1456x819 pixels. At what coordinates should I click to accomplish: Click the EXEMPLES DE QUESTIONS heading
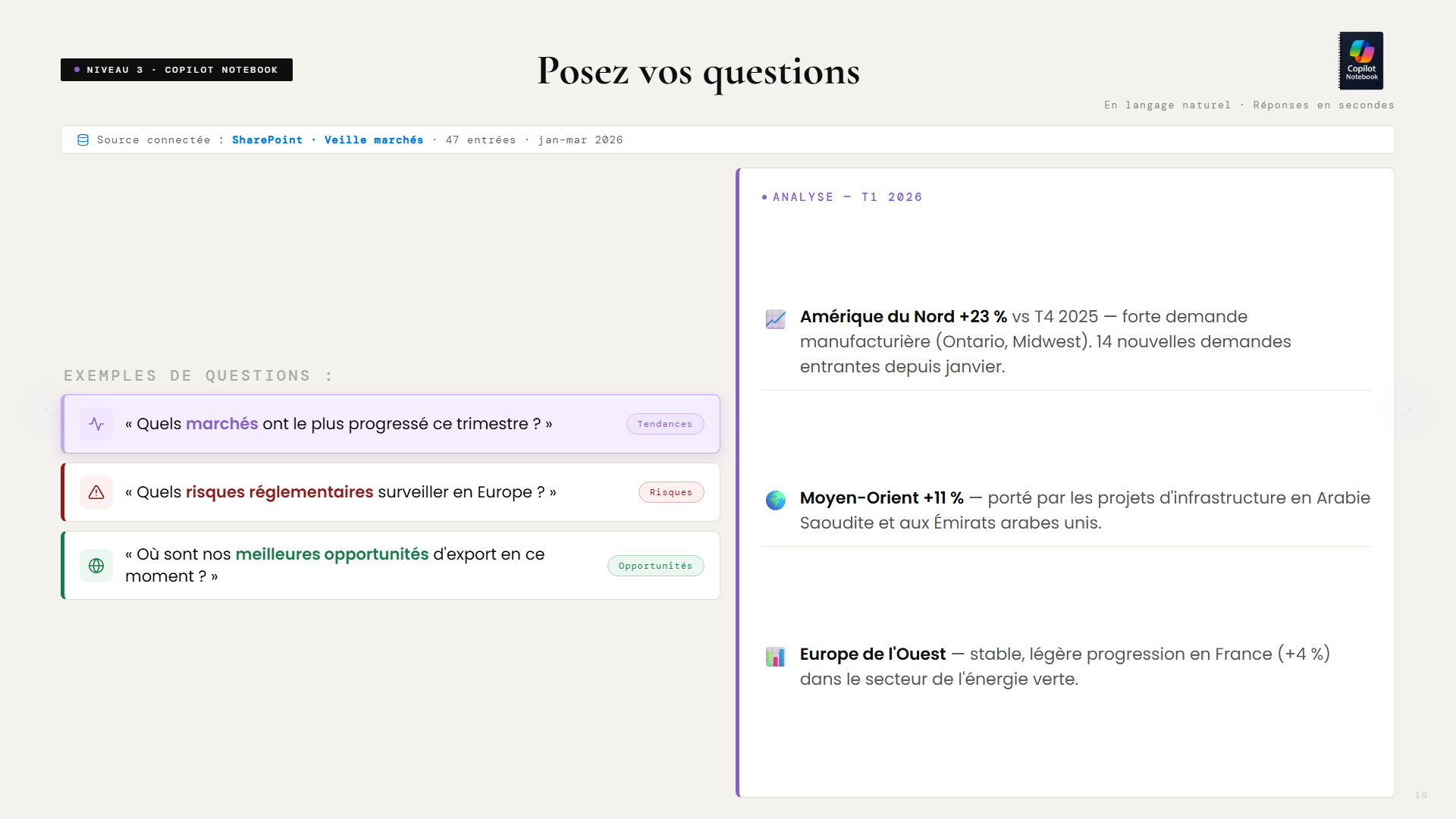tap(199, 375)
